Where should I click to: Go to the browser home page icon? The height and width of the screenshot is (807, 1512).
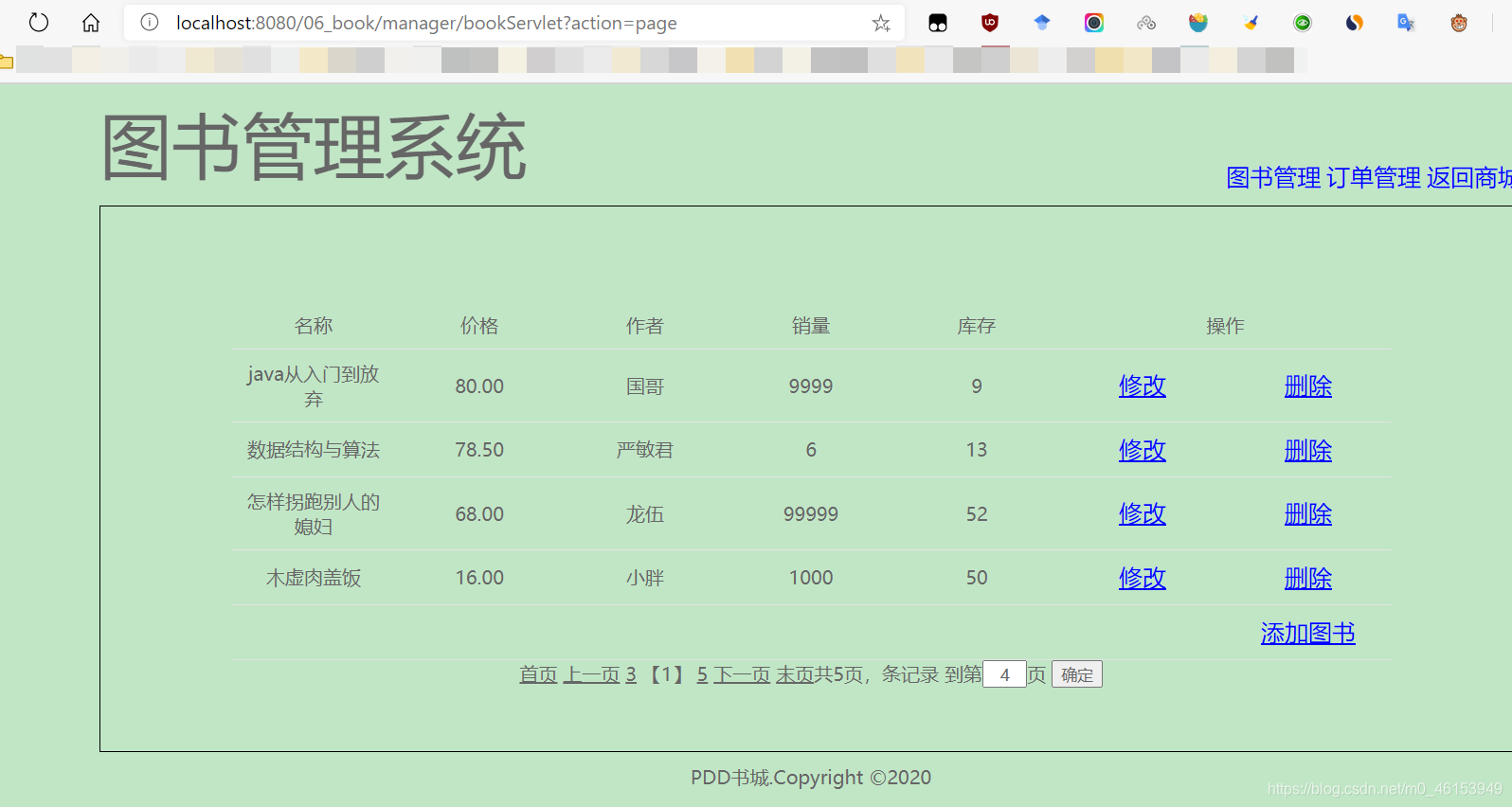(x=91, y=23)
